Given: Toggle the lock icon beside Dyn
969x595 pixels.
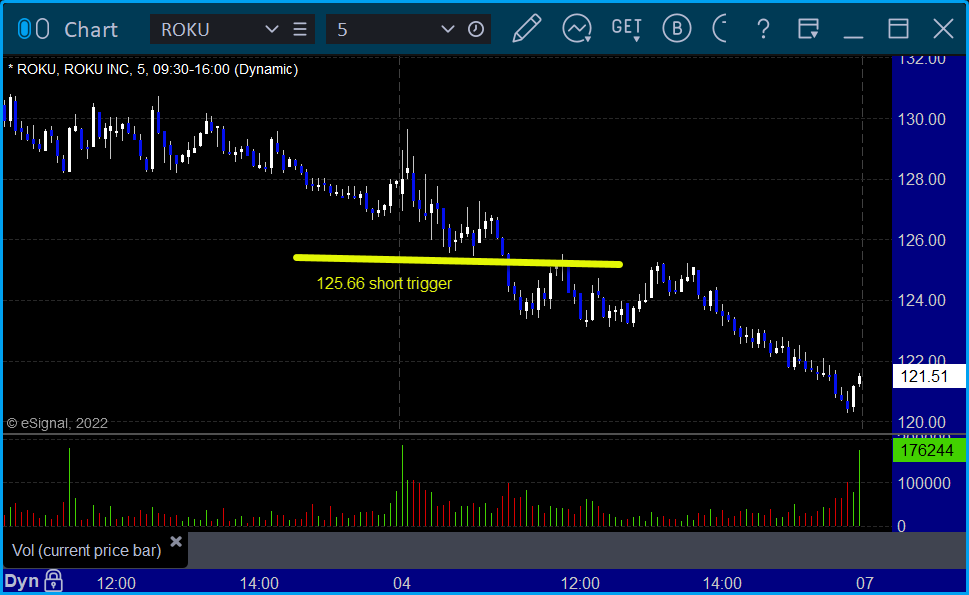Looking at the screenshot, I should 54,581.
